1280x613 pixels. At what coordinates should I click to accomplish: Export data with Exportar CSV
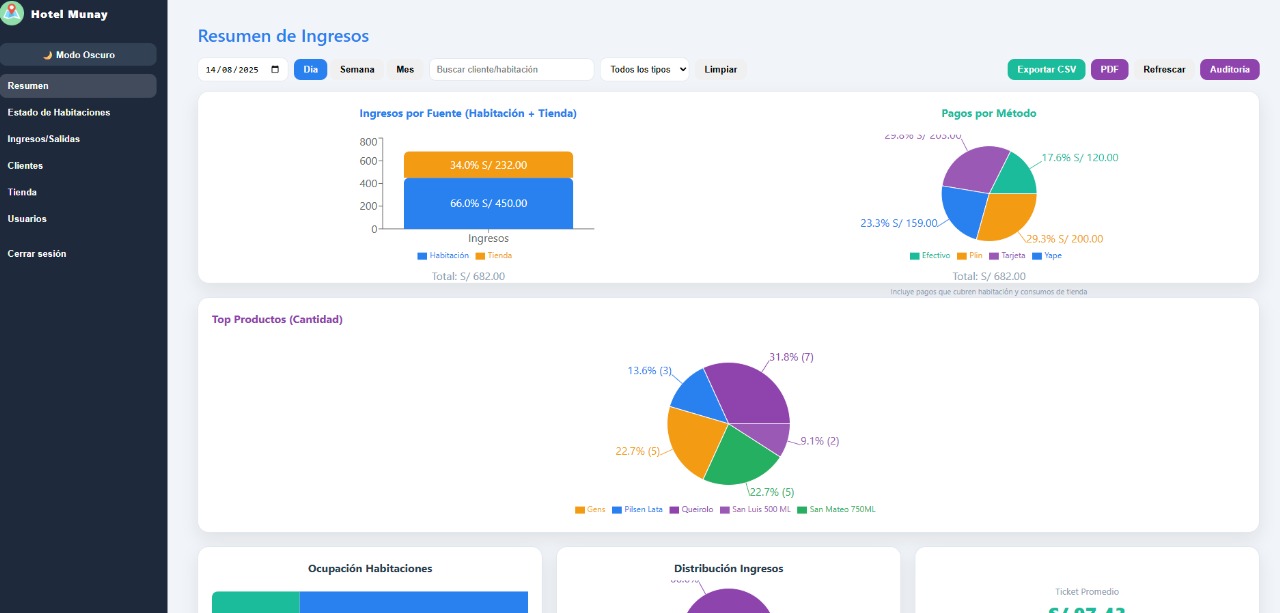pos(1046,69)
